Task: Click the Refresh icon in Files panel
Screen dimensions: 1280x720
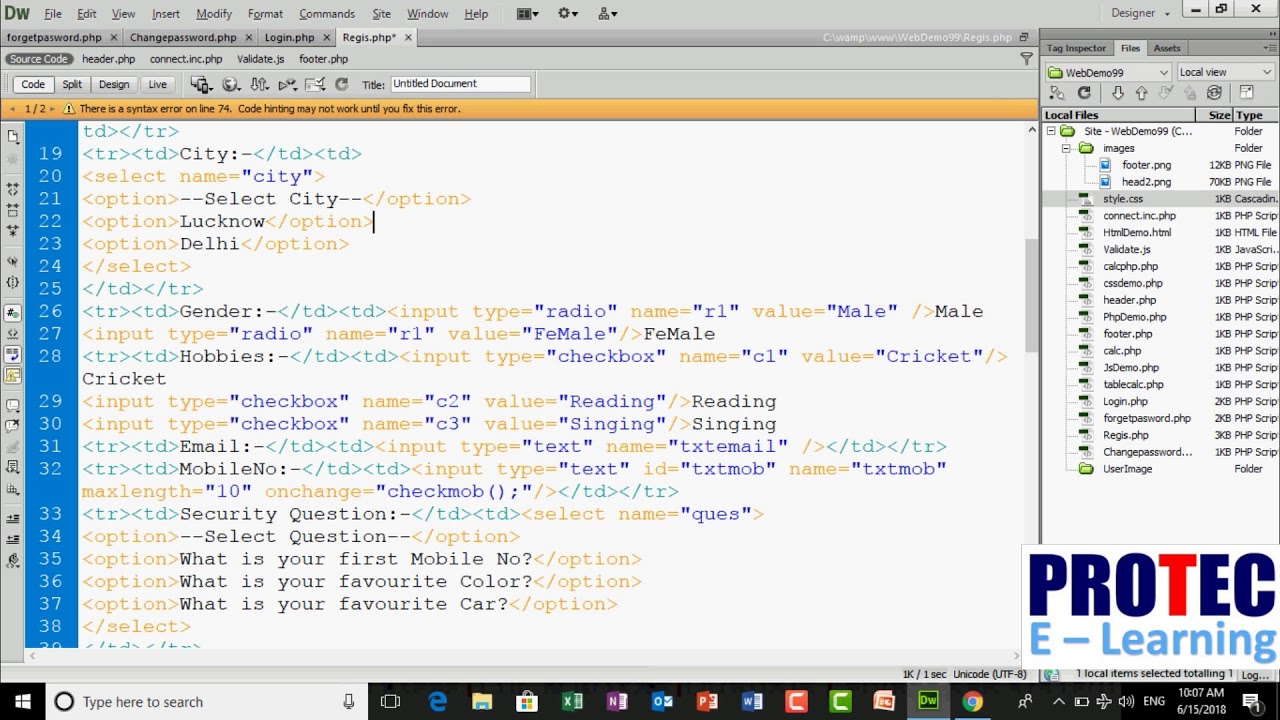Action: pos(1084,93)
